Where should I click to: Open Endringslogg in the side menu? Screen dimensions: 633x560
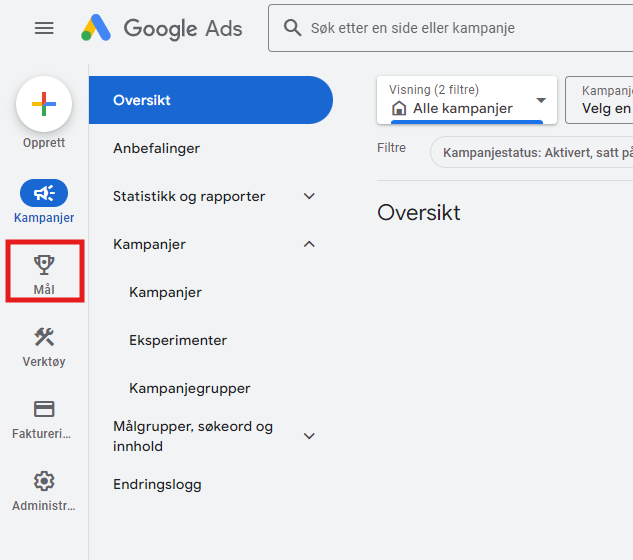pyautogui.click(x=158, y=484)
